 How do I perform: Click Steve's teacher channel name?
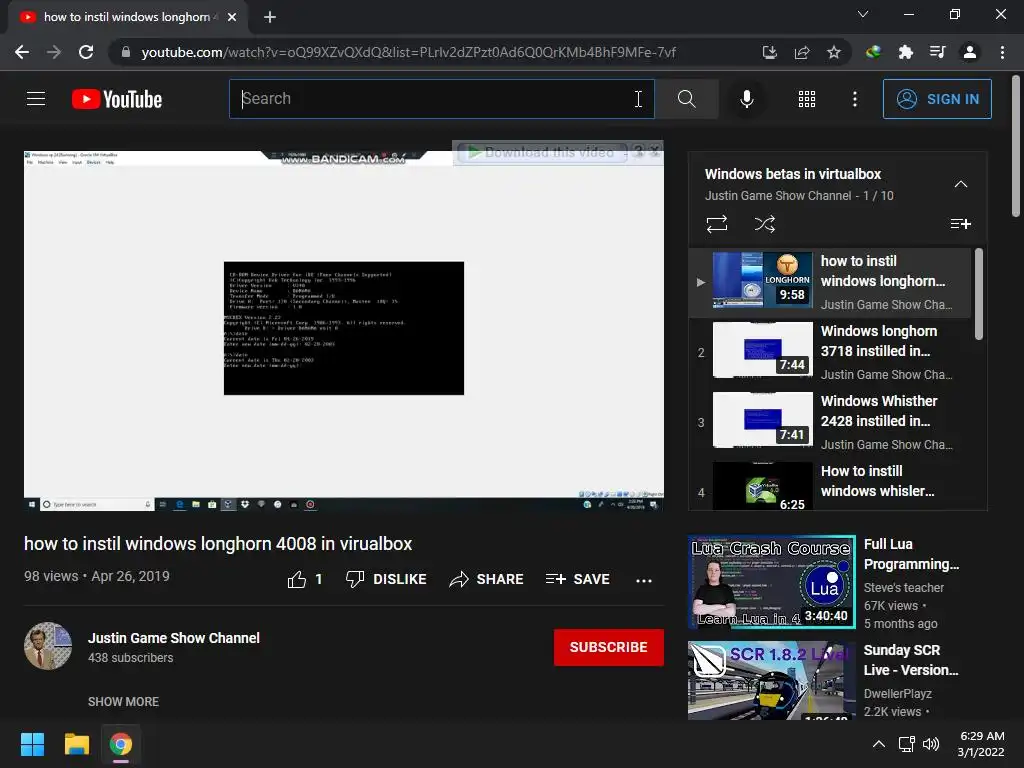tap(903, 588)
